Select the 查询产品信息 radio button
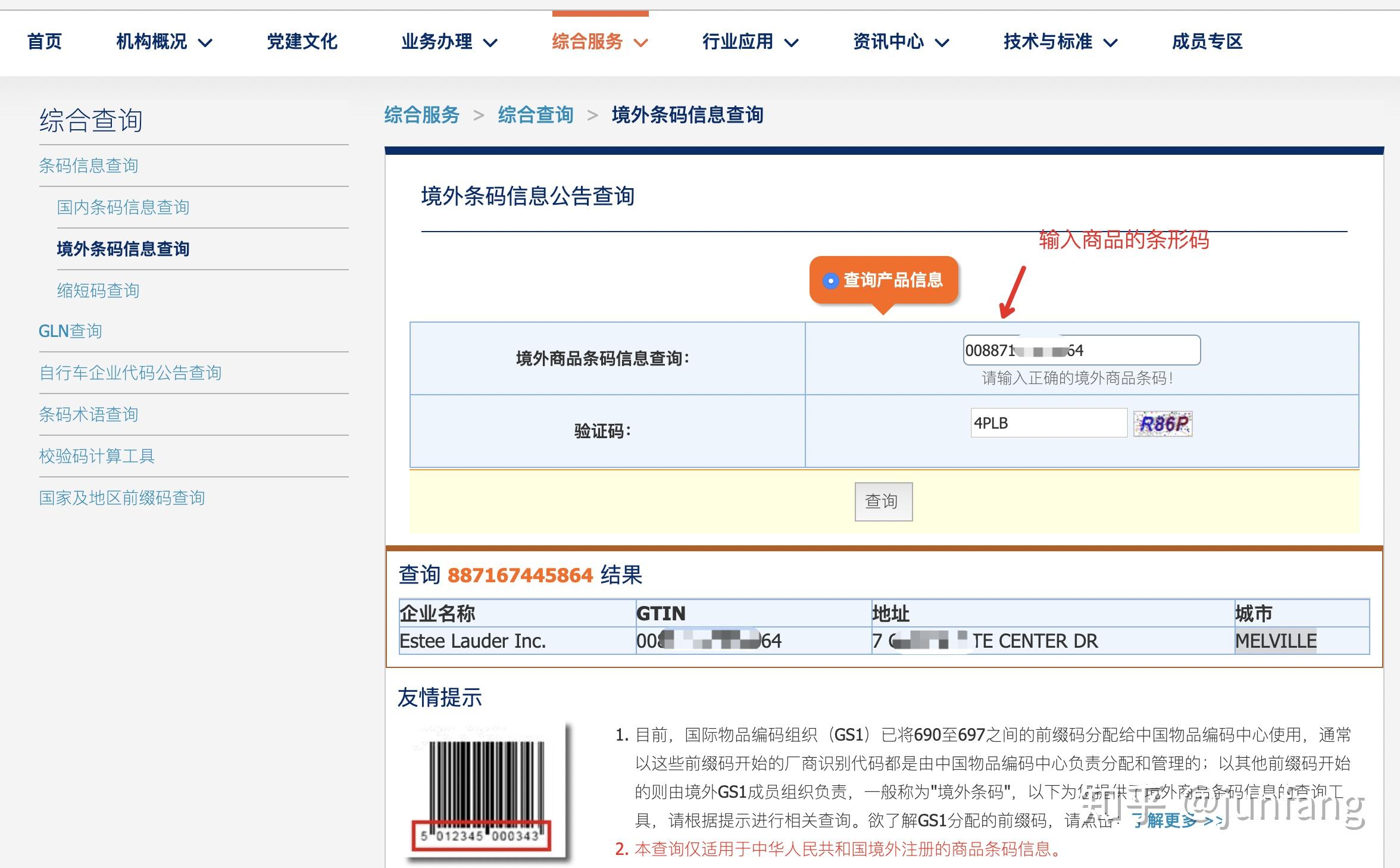Screen dimensions: 1400x868 point(830,280)
